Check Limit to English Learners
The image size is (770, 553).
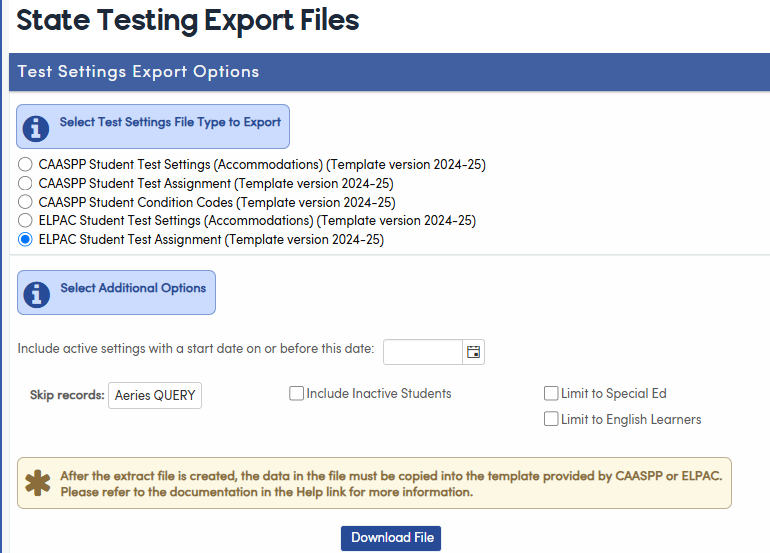[551, 419]
